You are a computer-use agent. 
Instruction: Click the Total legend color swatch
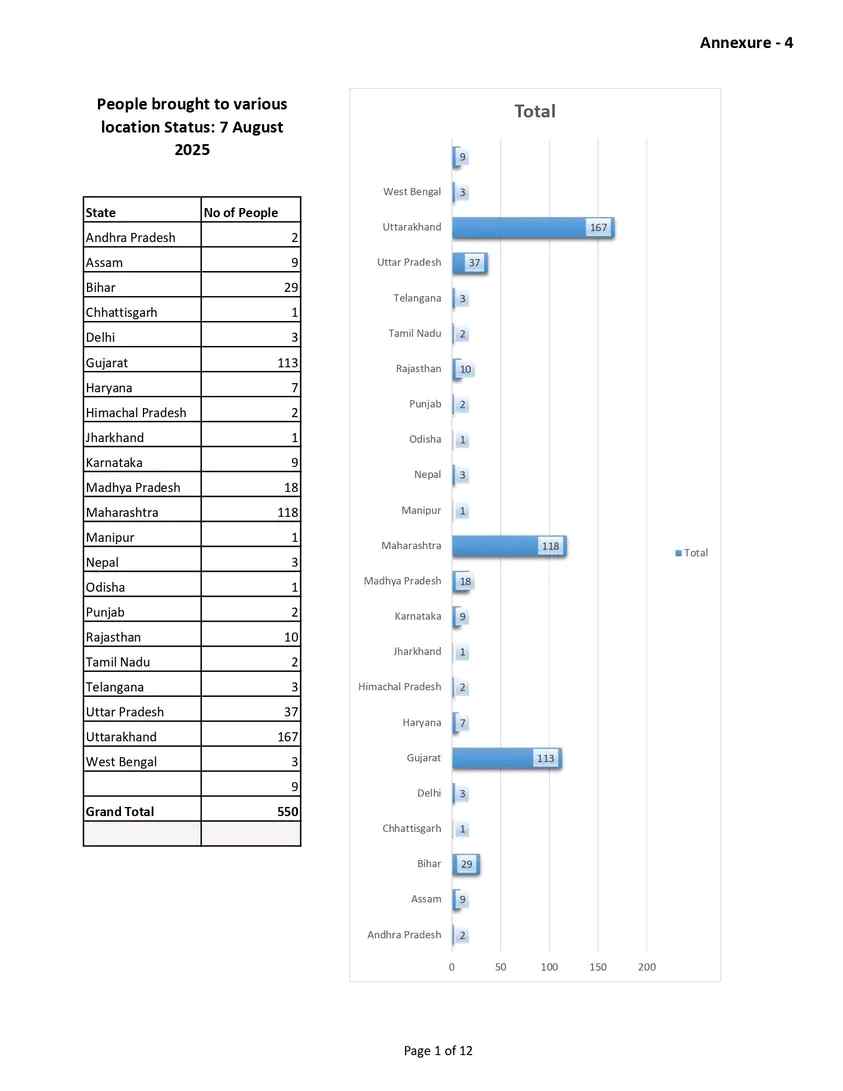tap(679, 553)
